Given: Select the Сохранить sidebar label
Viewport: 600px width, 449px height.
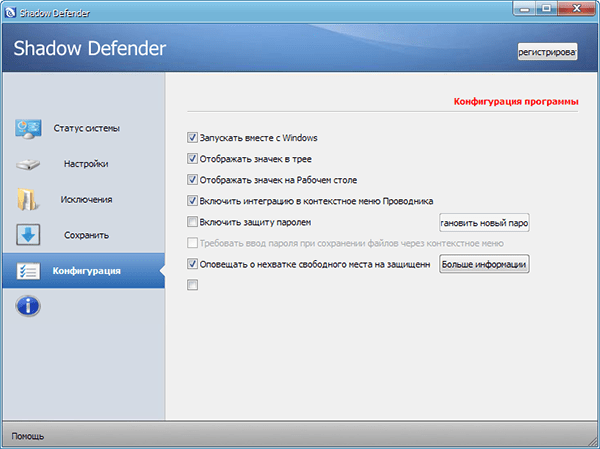Looking at the screenshot, I should click(86, 235).
